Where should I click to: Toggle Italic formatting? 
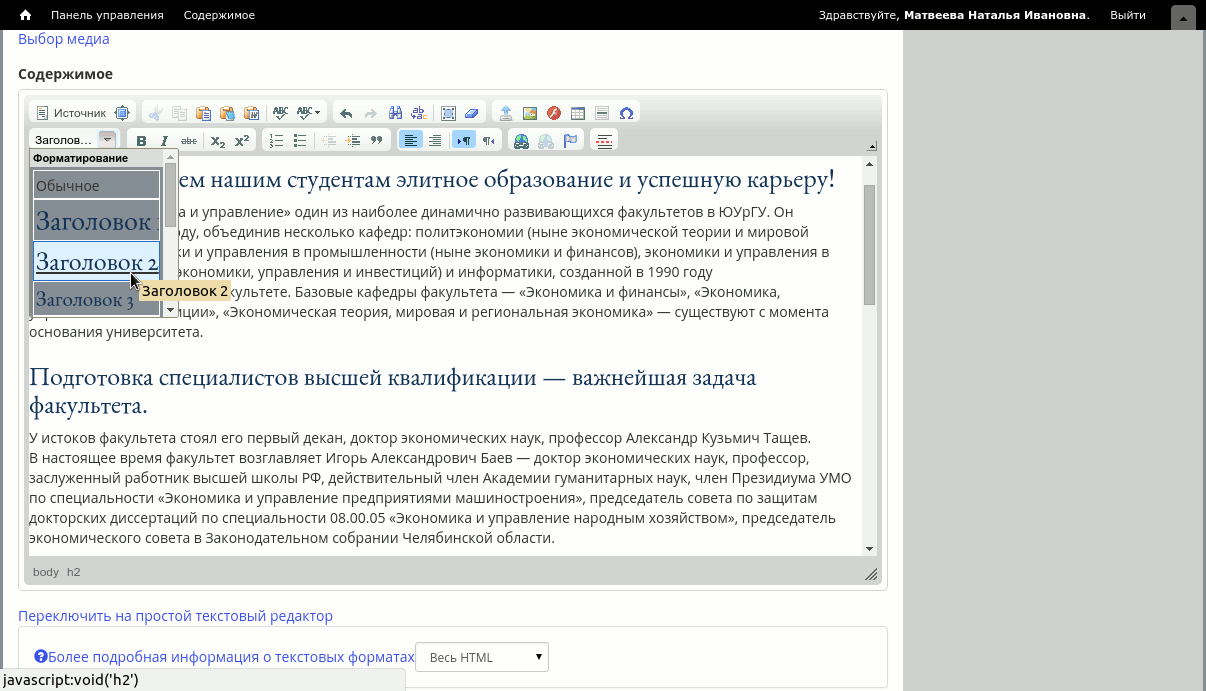coord(164,141)
